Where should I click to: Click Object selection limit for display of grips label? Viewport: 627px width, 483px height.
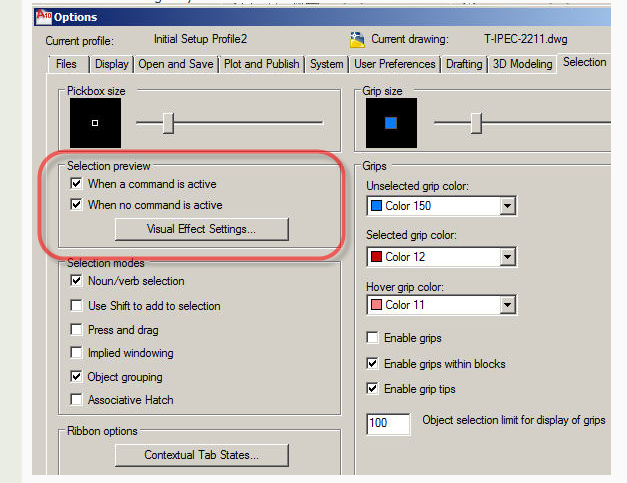[514, 420]
